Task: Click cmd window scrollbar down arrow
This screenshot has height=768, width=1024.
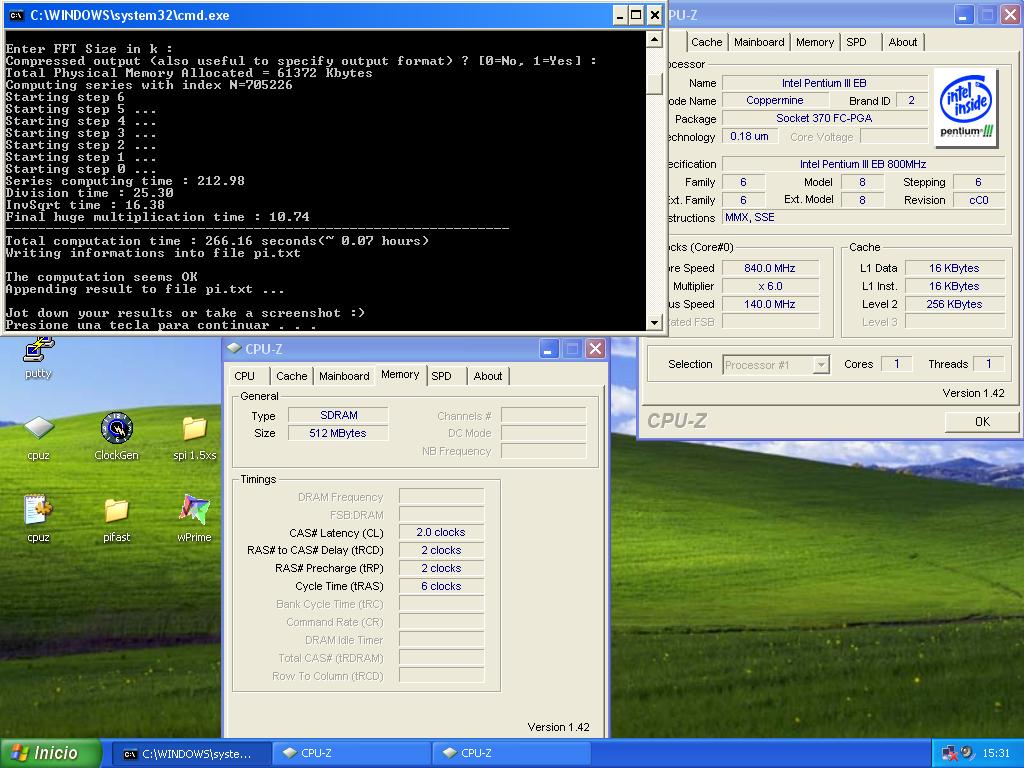Action: point(654,322)
